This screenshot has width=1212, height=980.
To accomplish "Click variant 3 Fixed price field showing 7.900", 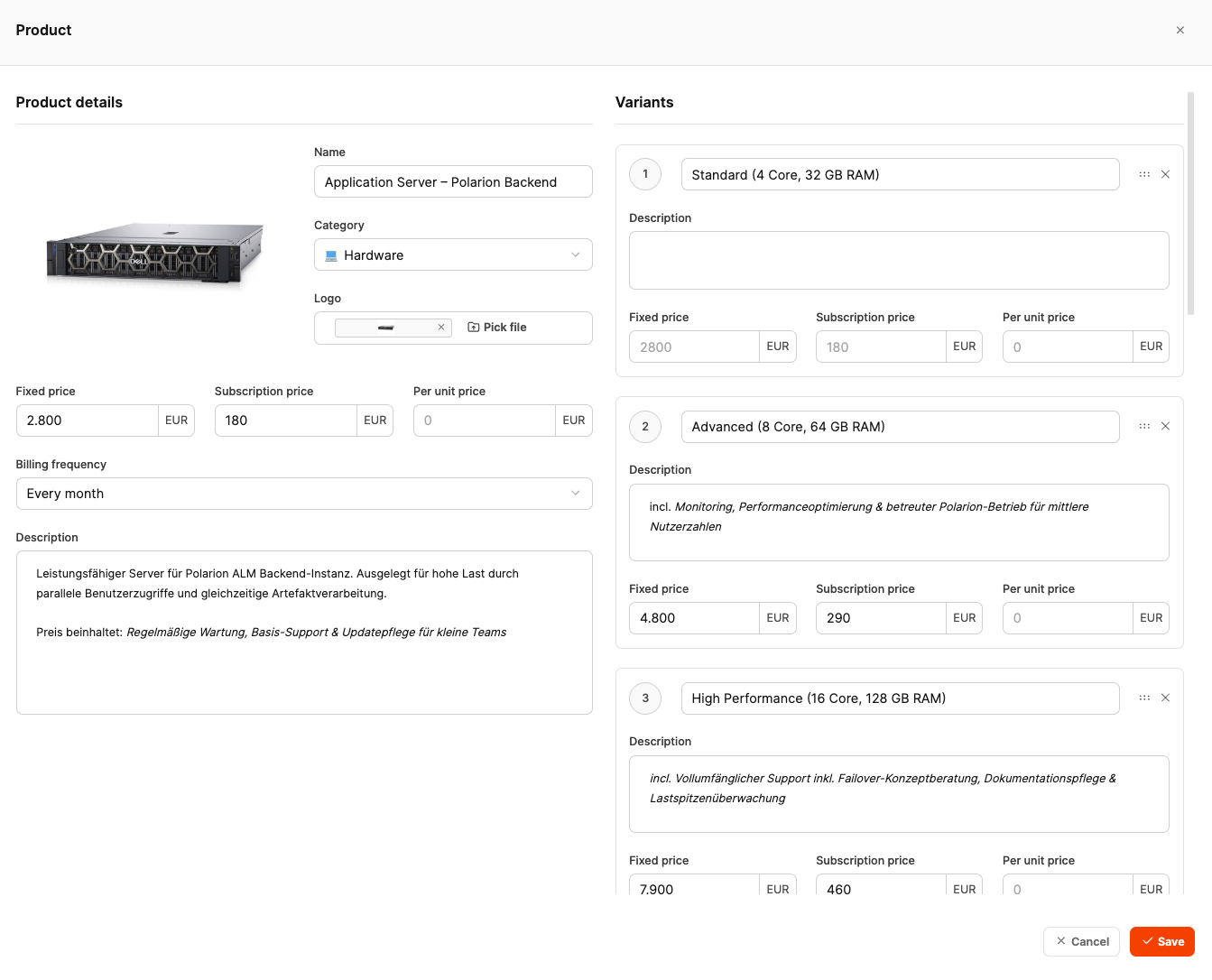I will tap(694, 884).
